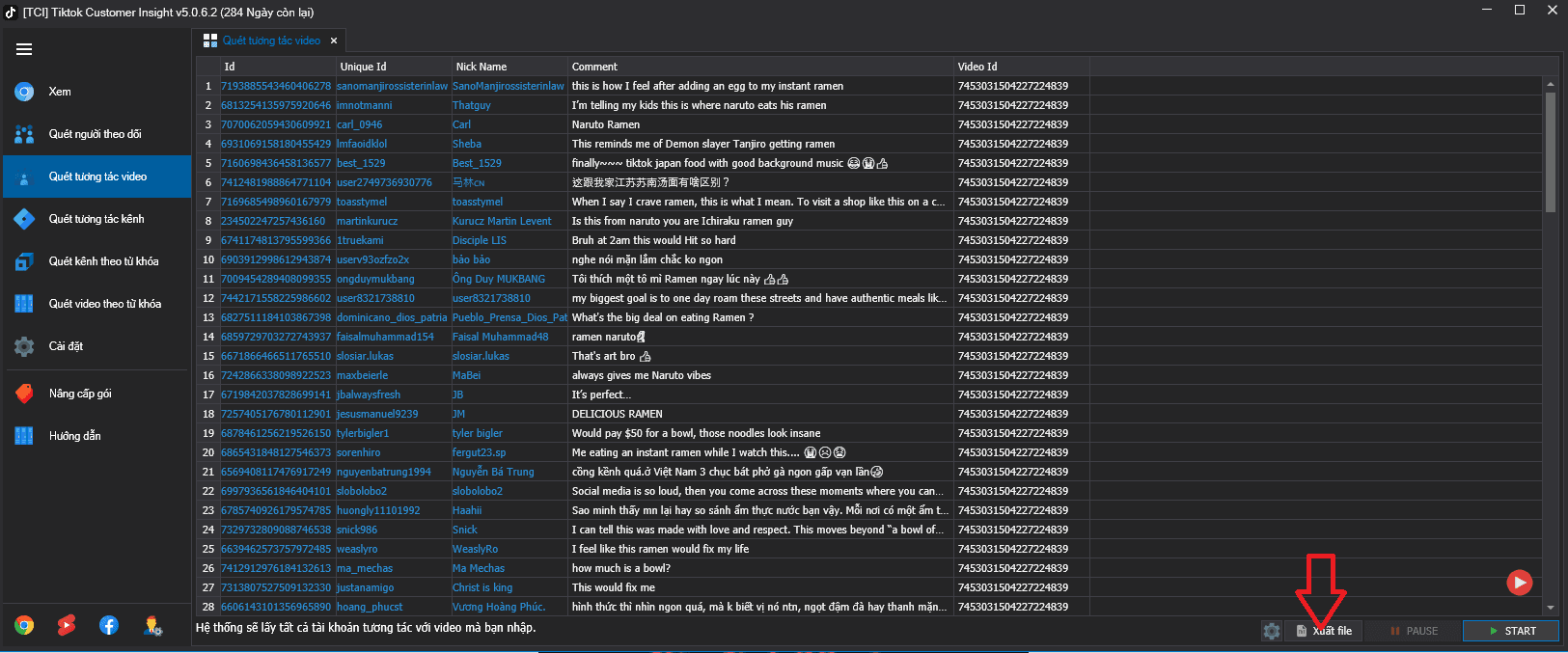This screenshot has width=1568, height=653.
Task: Click nickname Ông Duy MUKBANG
Action: pos(499,279)
